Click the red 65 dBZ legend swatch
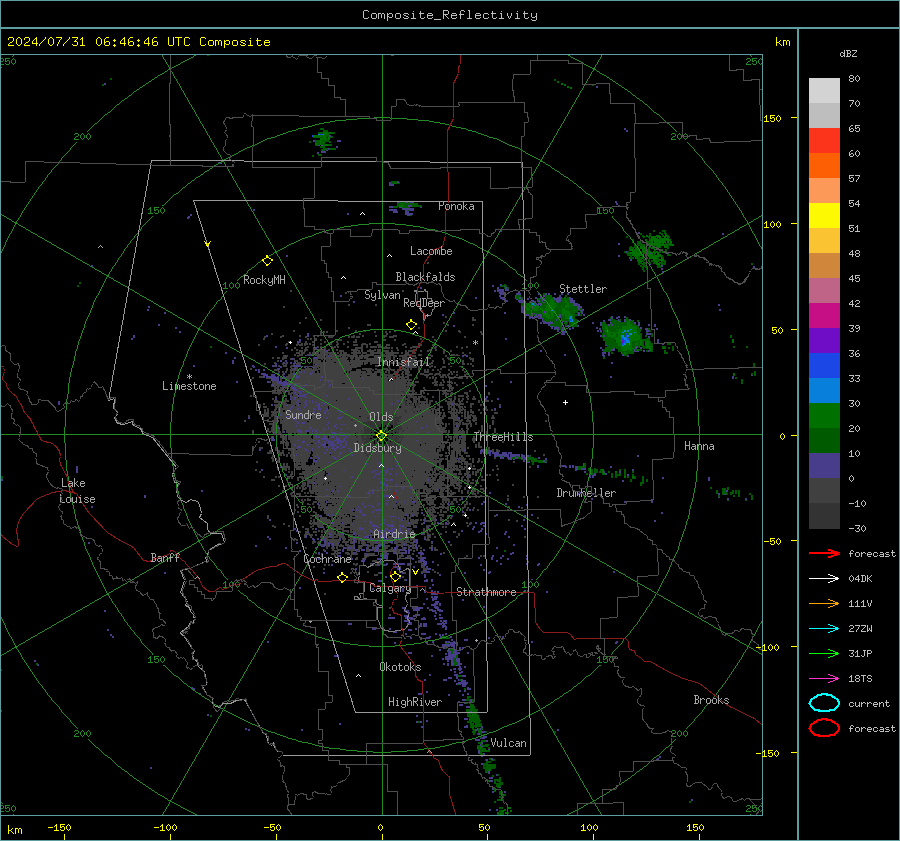The image size is (900, 841). tap(824, 140)
